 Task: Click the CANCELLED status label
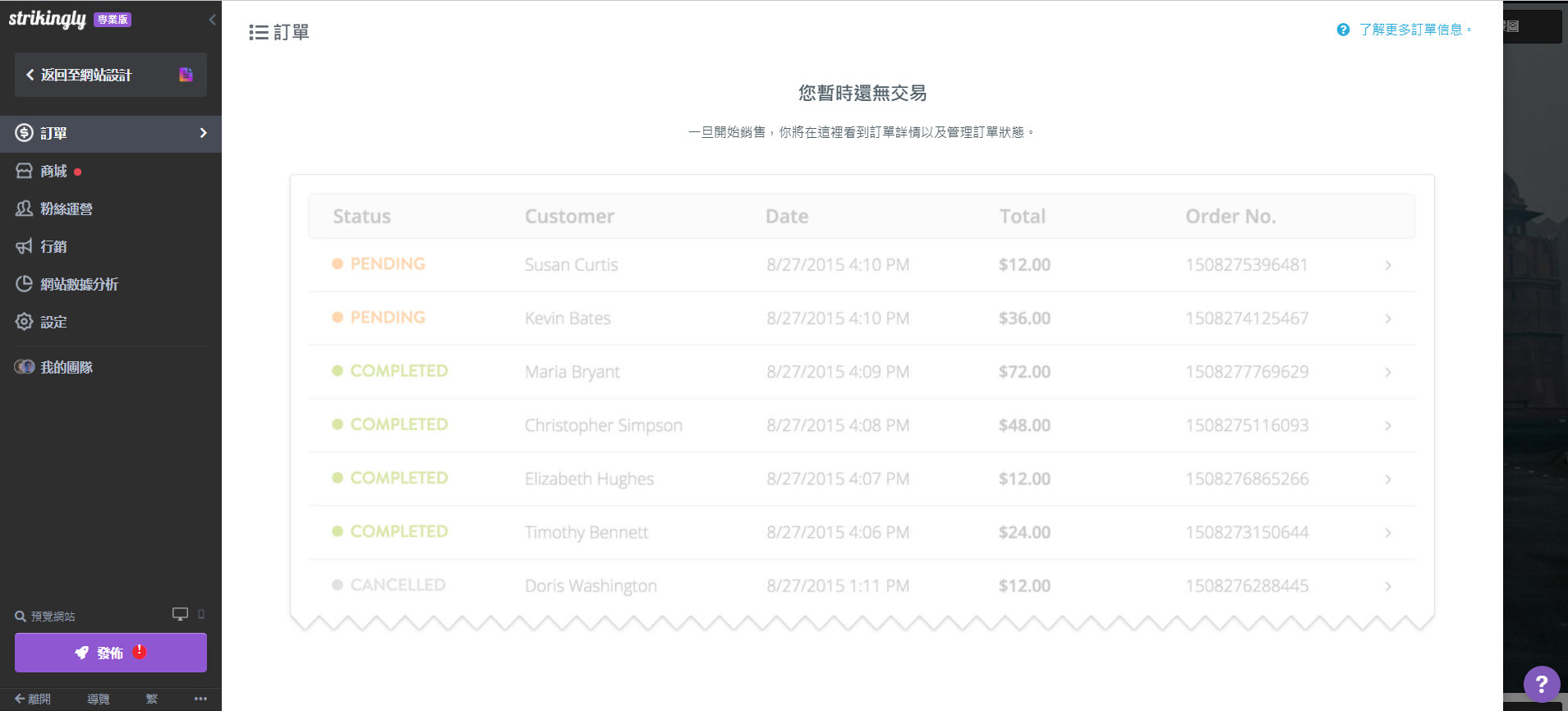[398, 585]
